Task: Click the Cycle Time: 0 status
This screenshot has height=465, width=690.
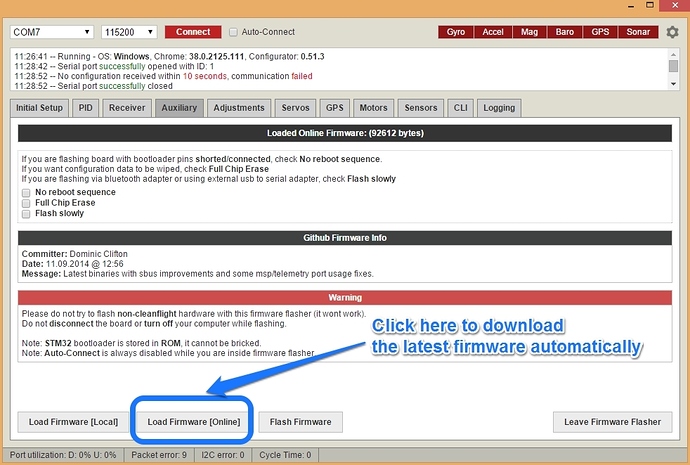Action: (x=285, y=455)
